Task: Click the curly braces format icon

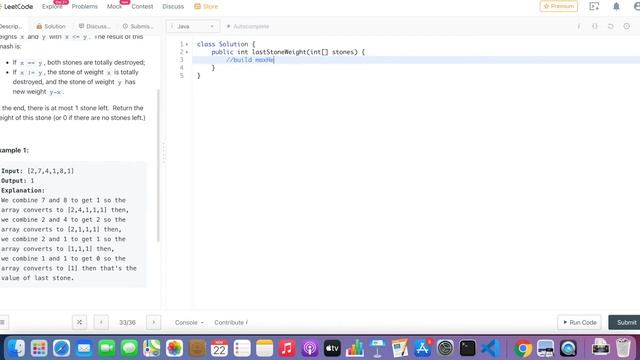Action: [595, 26]
